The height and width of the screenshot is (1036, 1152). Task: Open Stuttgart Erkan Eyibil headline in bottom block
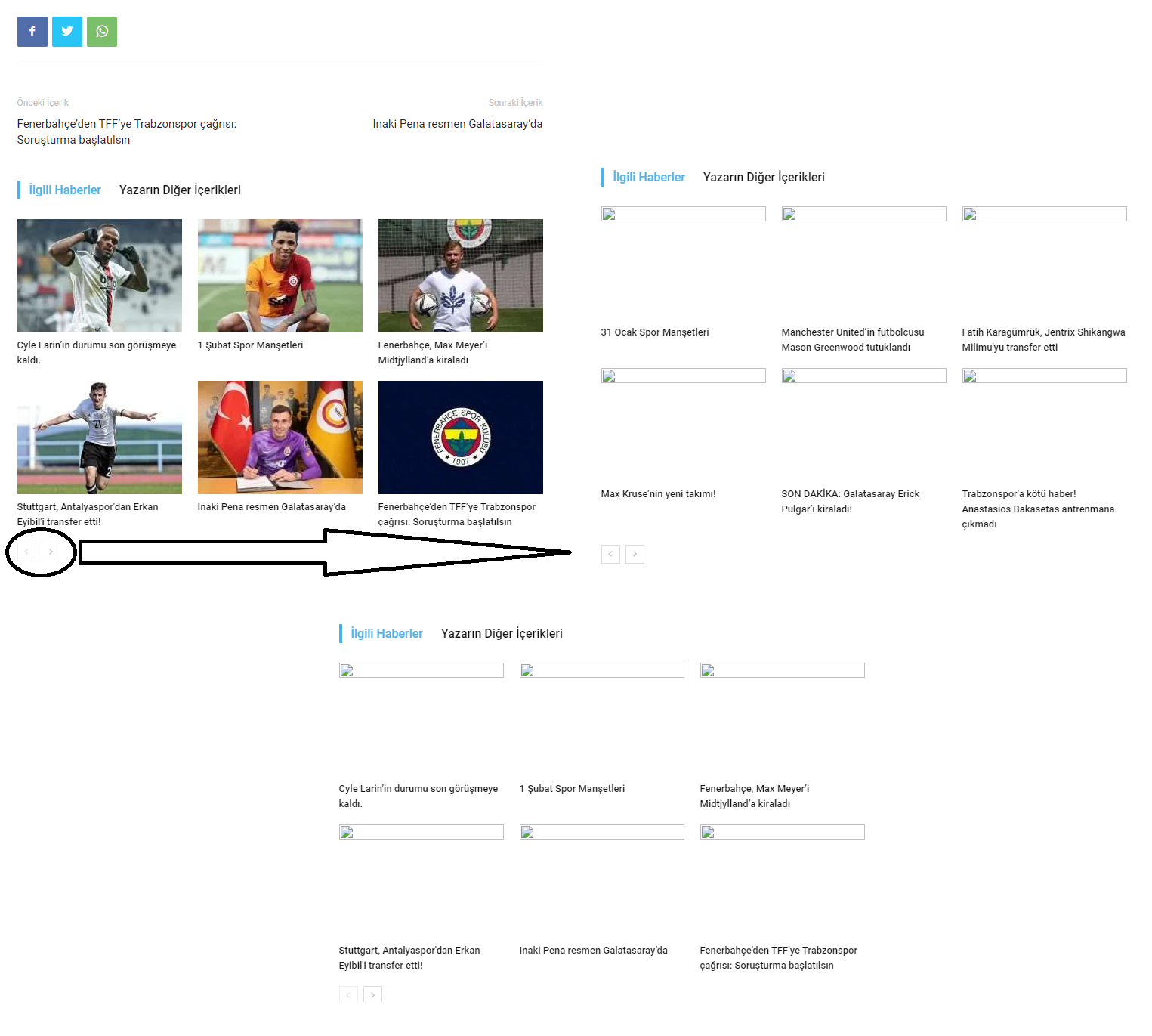[409, 958]
